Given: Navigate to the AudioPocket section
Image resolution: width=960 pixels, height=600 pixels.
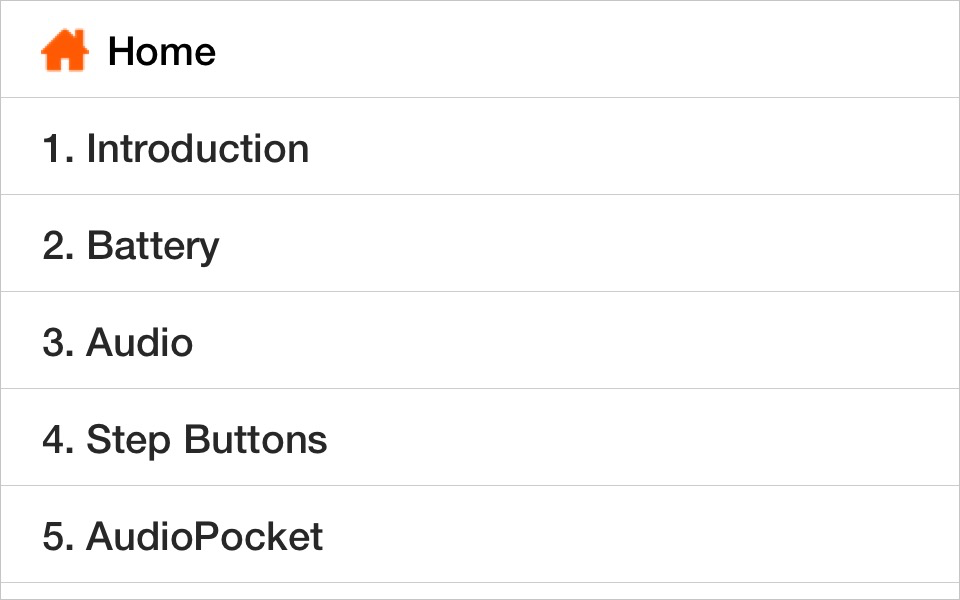Looking at the screenshot, I should (x=204, y=537).
